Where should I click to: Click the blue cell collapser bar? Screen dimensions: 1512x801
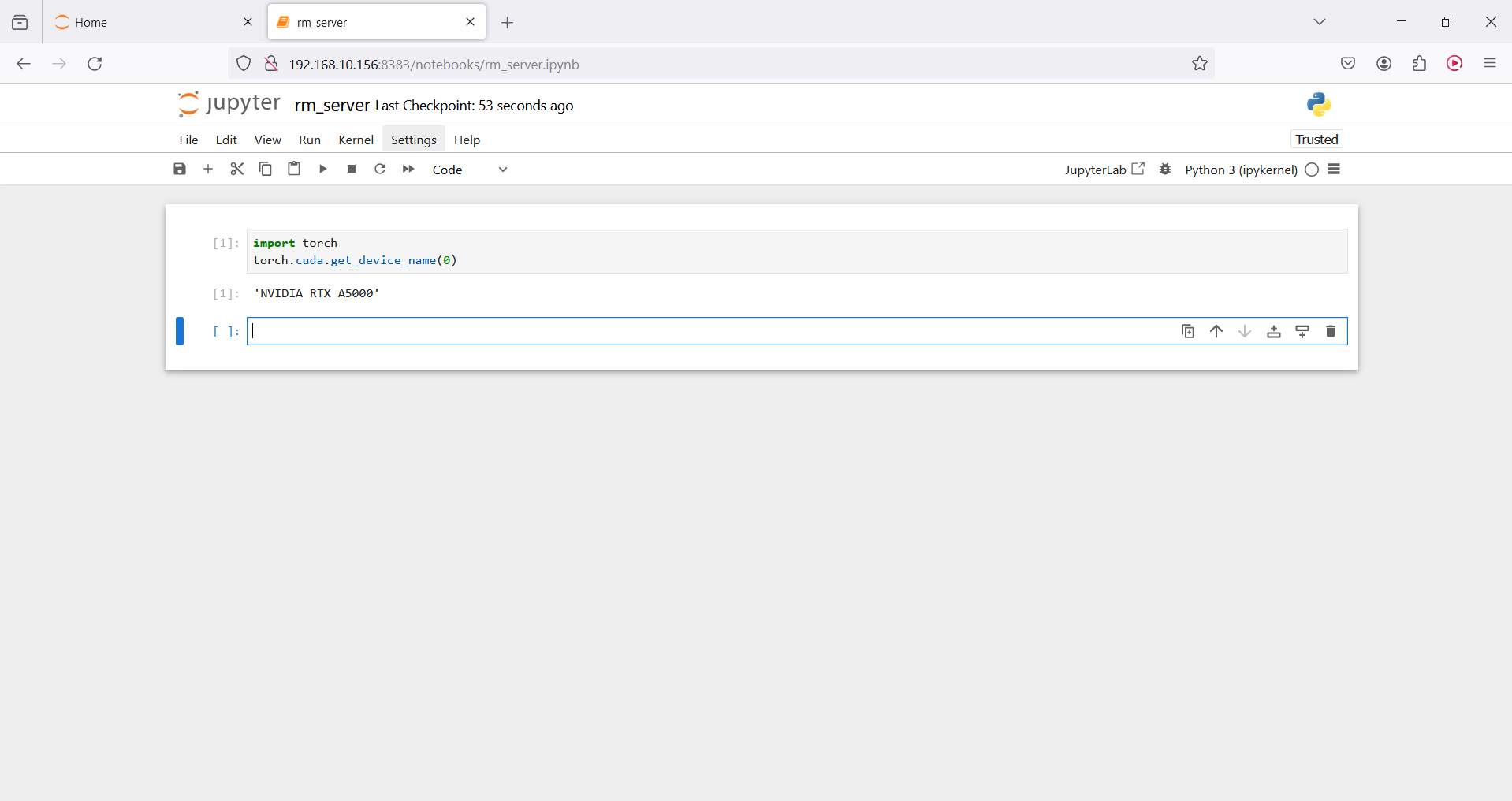[x=180, y=331]
